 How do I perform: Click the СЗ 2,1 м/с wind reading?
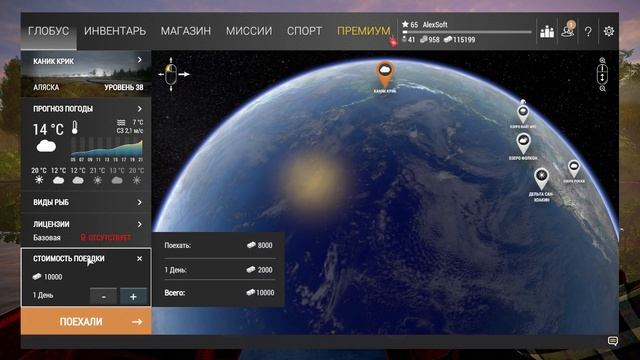click(x=130, y=131)
